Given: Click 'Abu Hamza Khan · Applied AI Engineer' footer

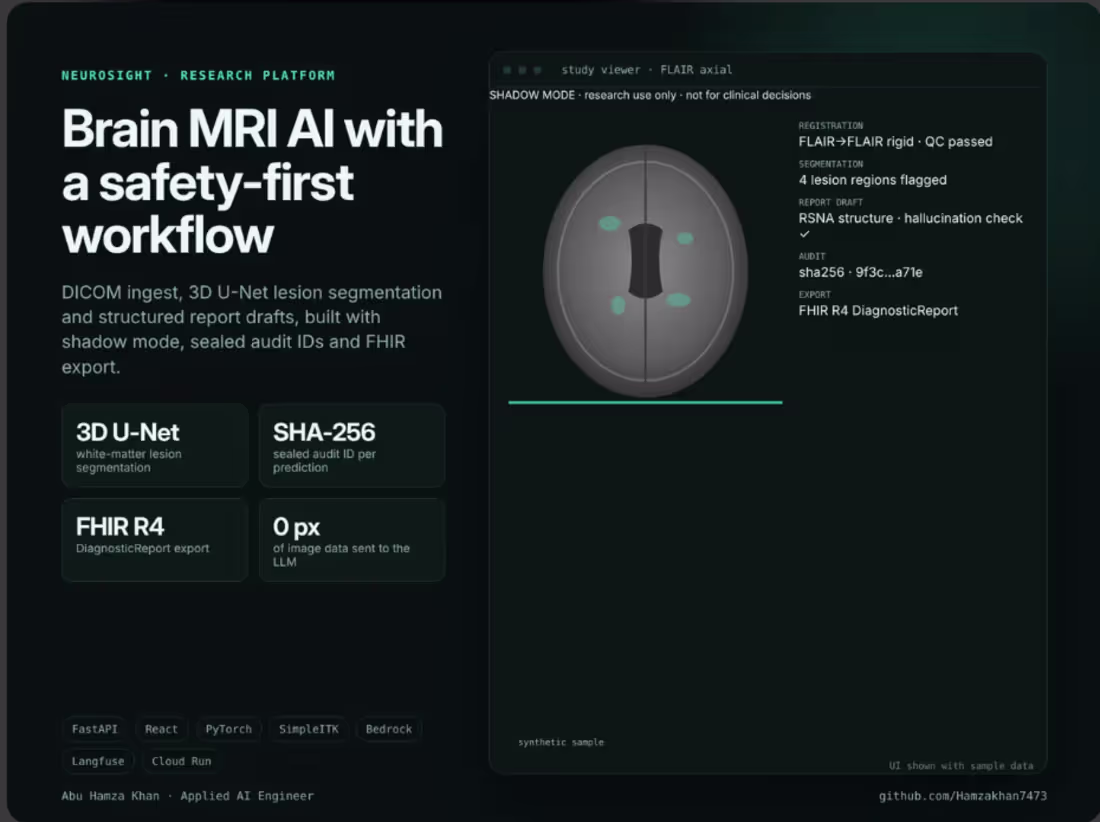Looking at the screenshot, I should point(187,796).
